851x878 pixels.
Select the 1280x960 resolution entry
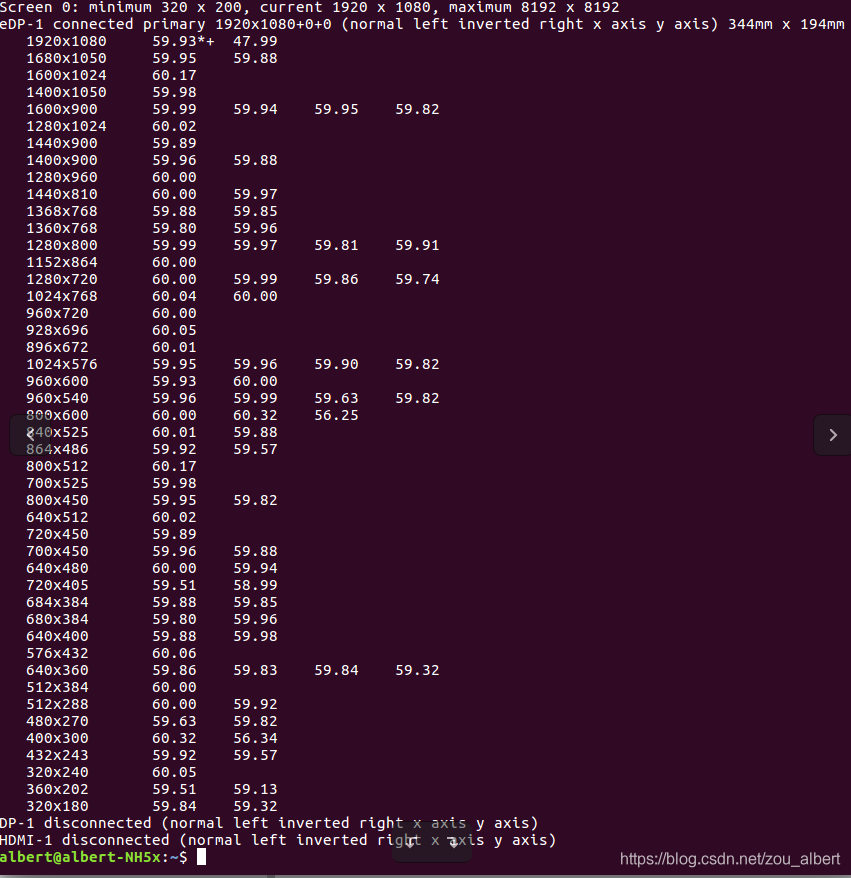62,177
